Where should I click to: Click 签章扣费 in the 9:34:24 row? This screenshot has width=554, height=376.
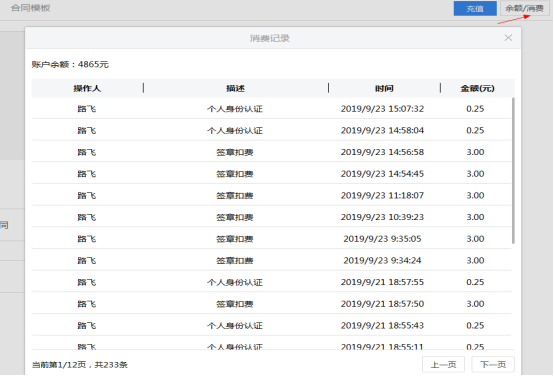[x=235, y=260]
